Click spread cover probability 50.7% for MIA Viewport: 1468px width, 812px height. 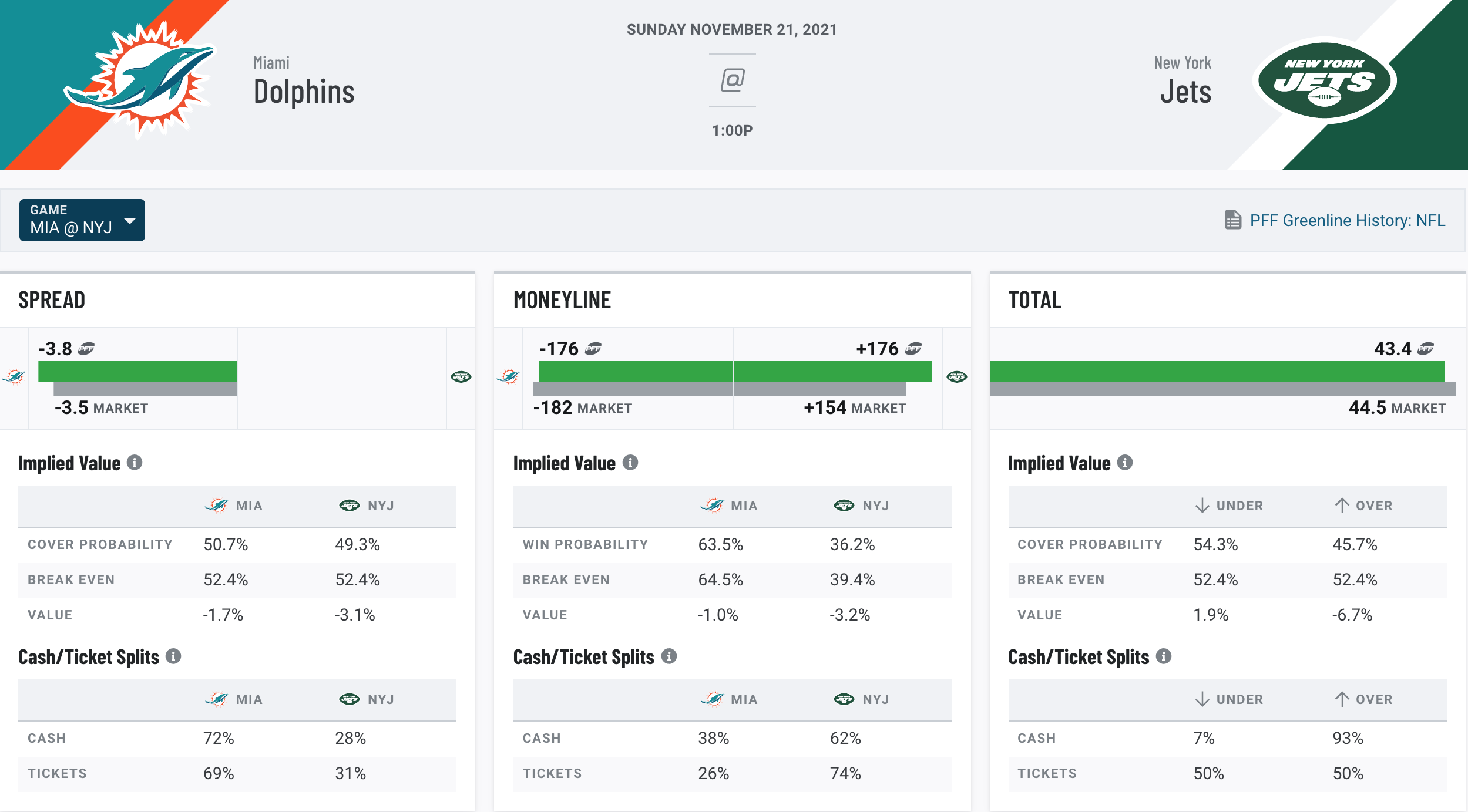(226, 544)
